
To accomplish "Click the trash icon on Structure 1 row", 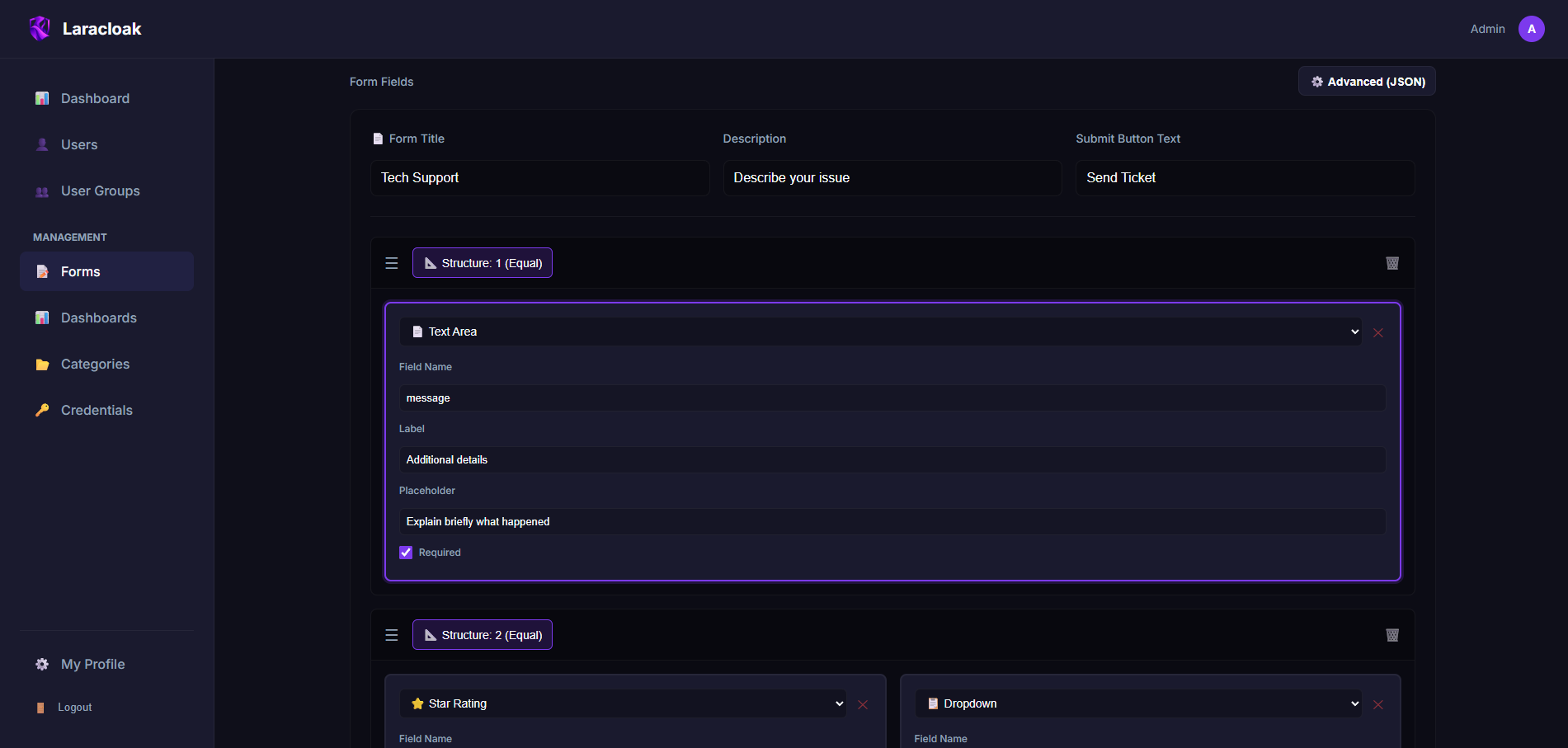I will (x=1392, y=262).
